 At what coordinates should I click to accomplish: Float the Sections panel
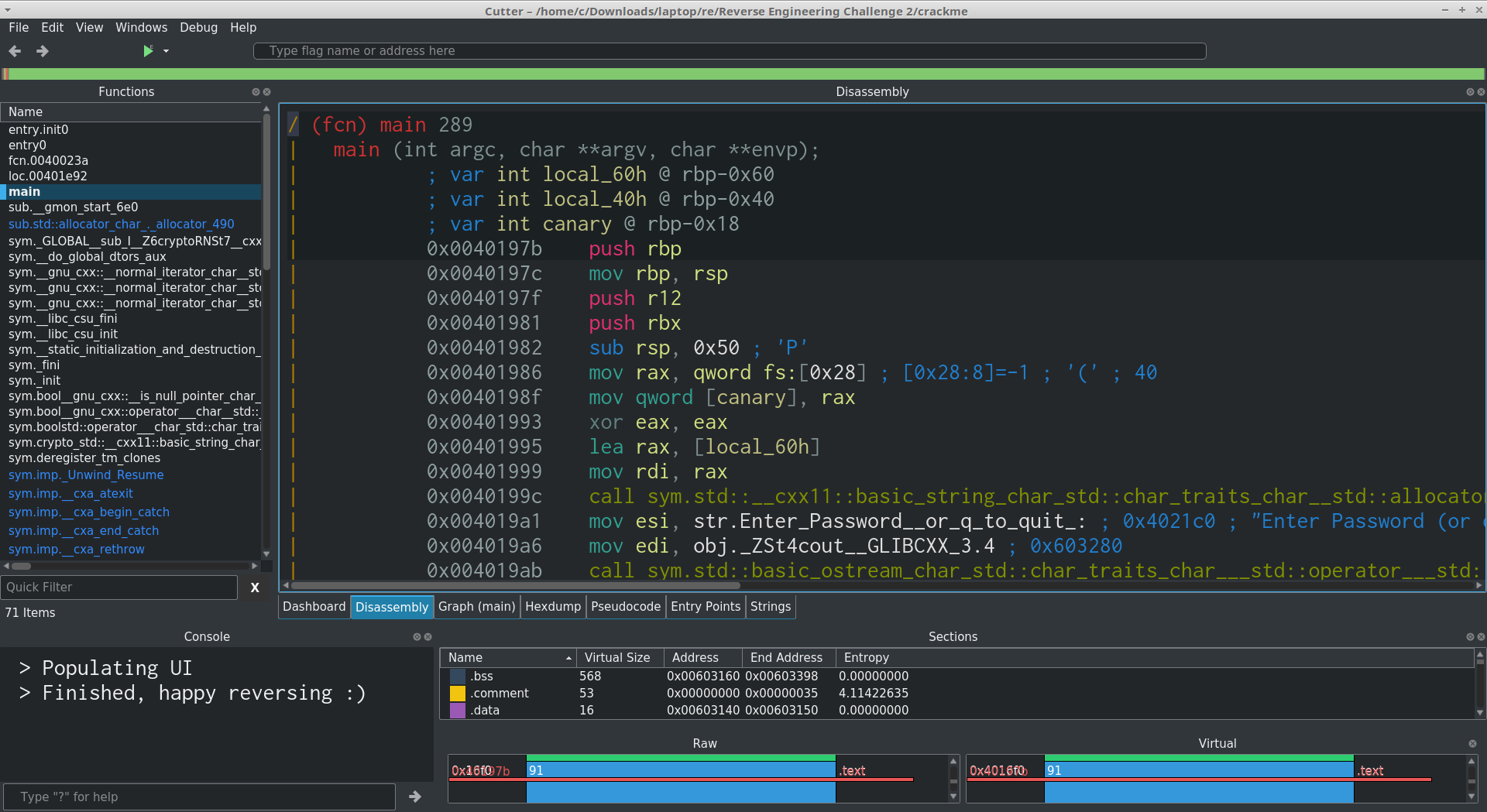(x=1470, y=637)
